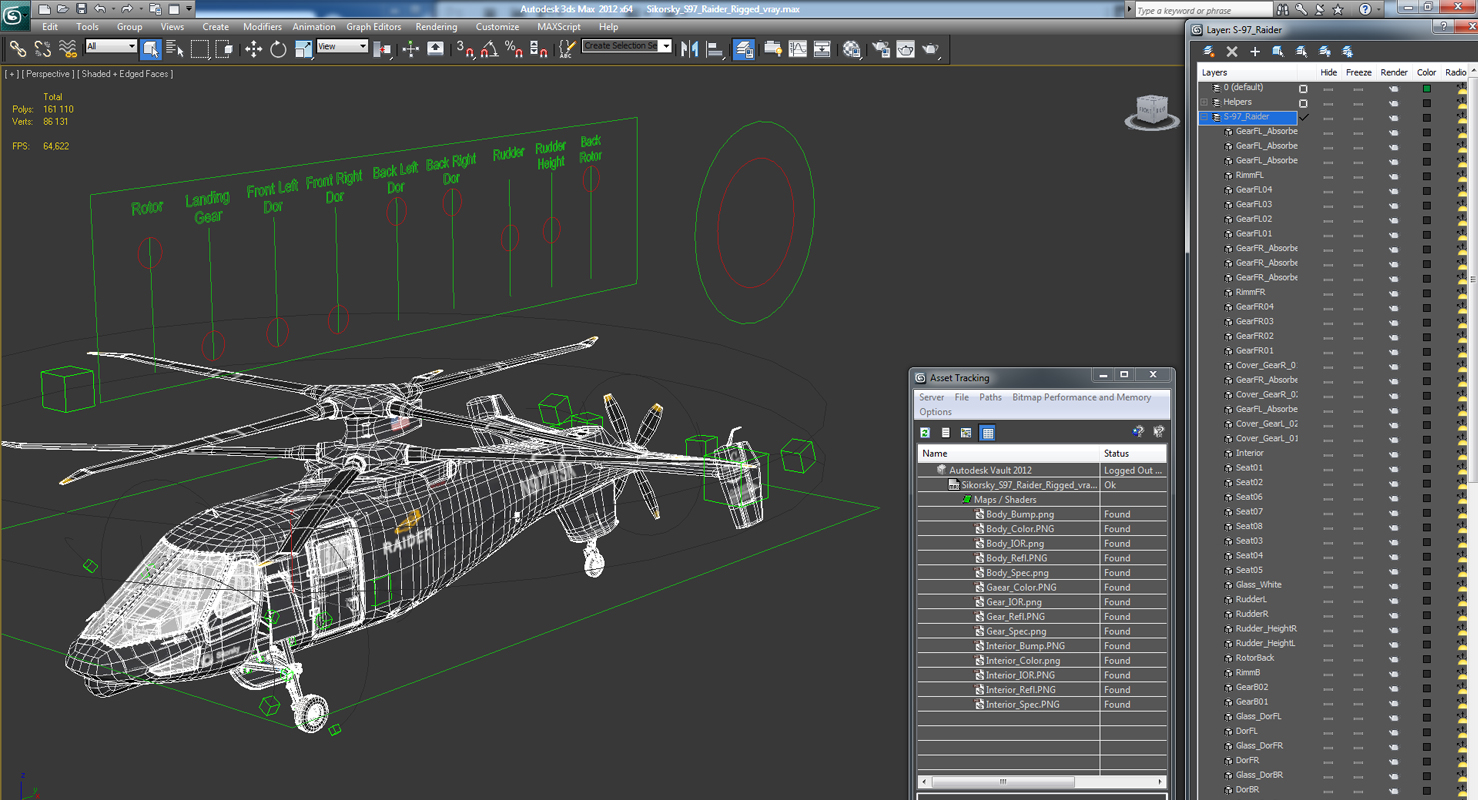Image resolution: width=1480 pixels, height=800 pixels.
Task: Activate the Select and Scale tool
Action: (303, 48)
